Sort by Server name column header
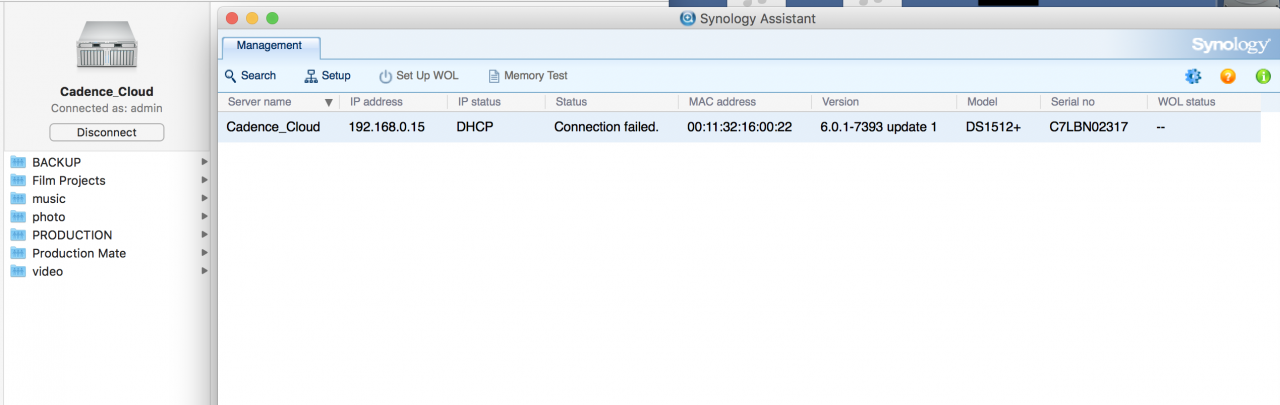Image resolution: width=1280 pixels, height=405 pixels. (x=260, y=102)
